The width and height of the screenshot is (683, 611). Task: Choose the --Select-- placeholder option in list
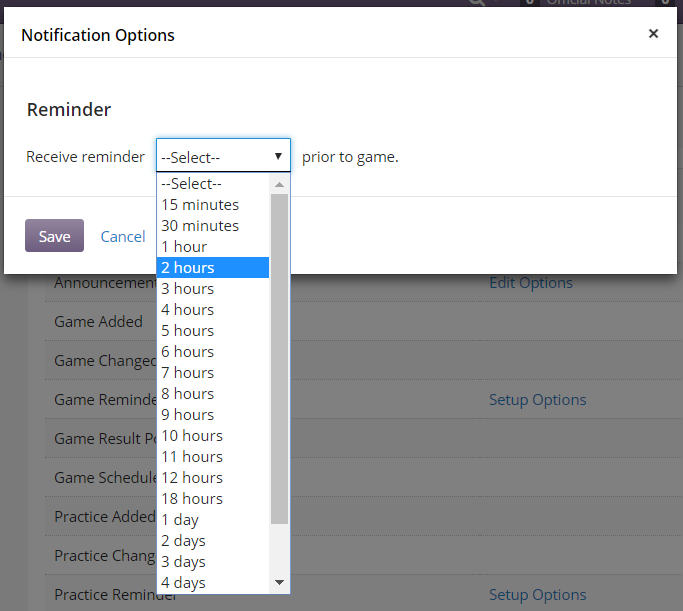point(213,184)
